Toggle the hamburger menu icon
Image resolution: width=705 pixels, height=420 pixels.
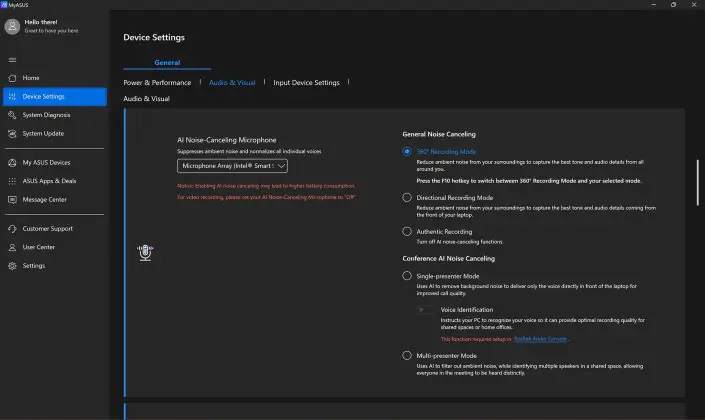pyautogui.click(x=12, y=60)
